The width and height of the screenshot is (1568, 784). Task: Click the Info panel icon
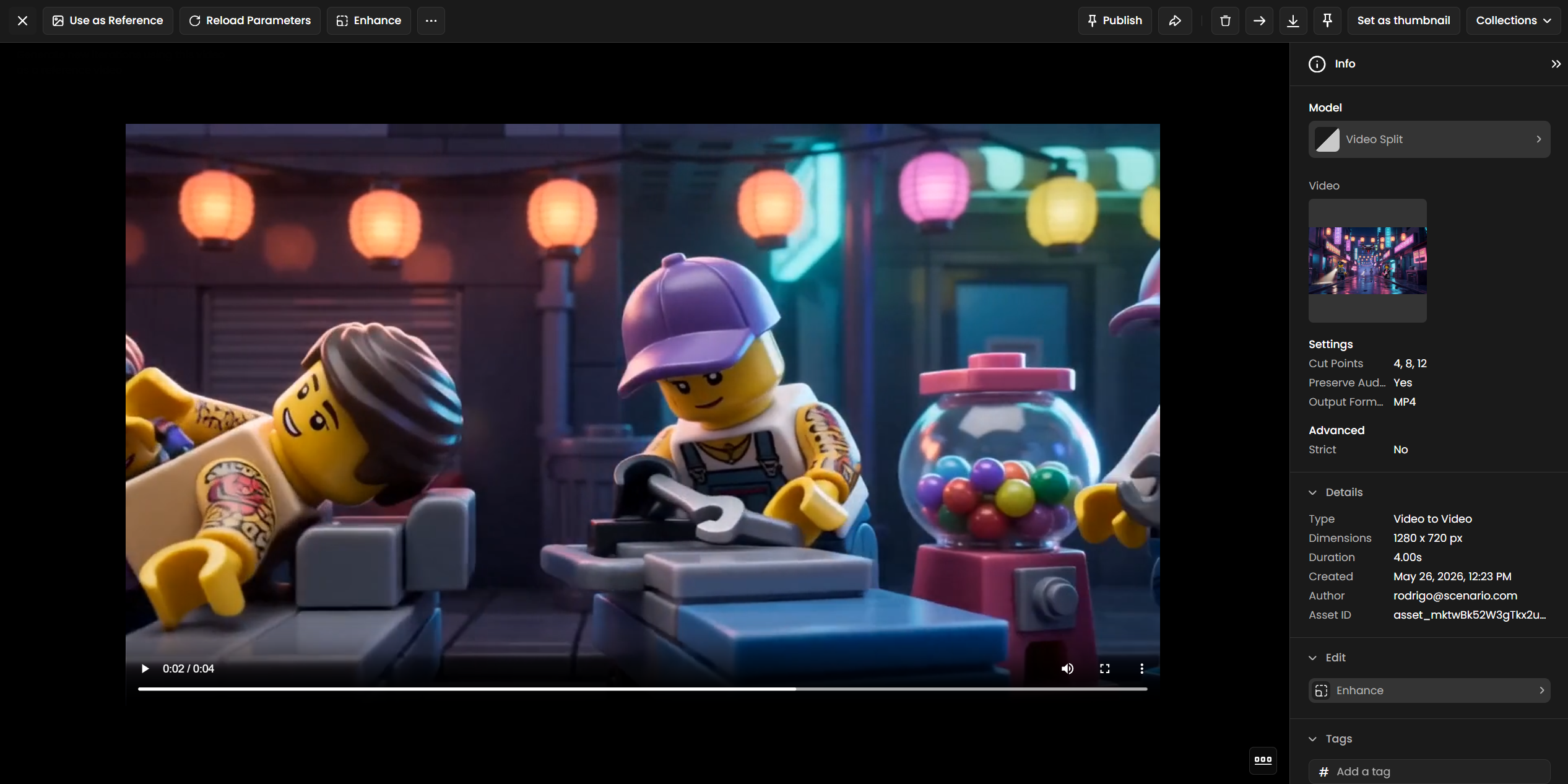click(1317, 64)
